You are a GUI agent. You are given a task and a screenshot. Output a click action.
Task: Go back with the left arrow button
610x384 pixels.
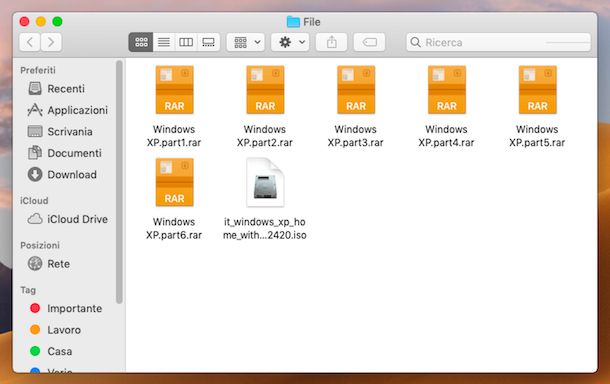pos(30,42)
